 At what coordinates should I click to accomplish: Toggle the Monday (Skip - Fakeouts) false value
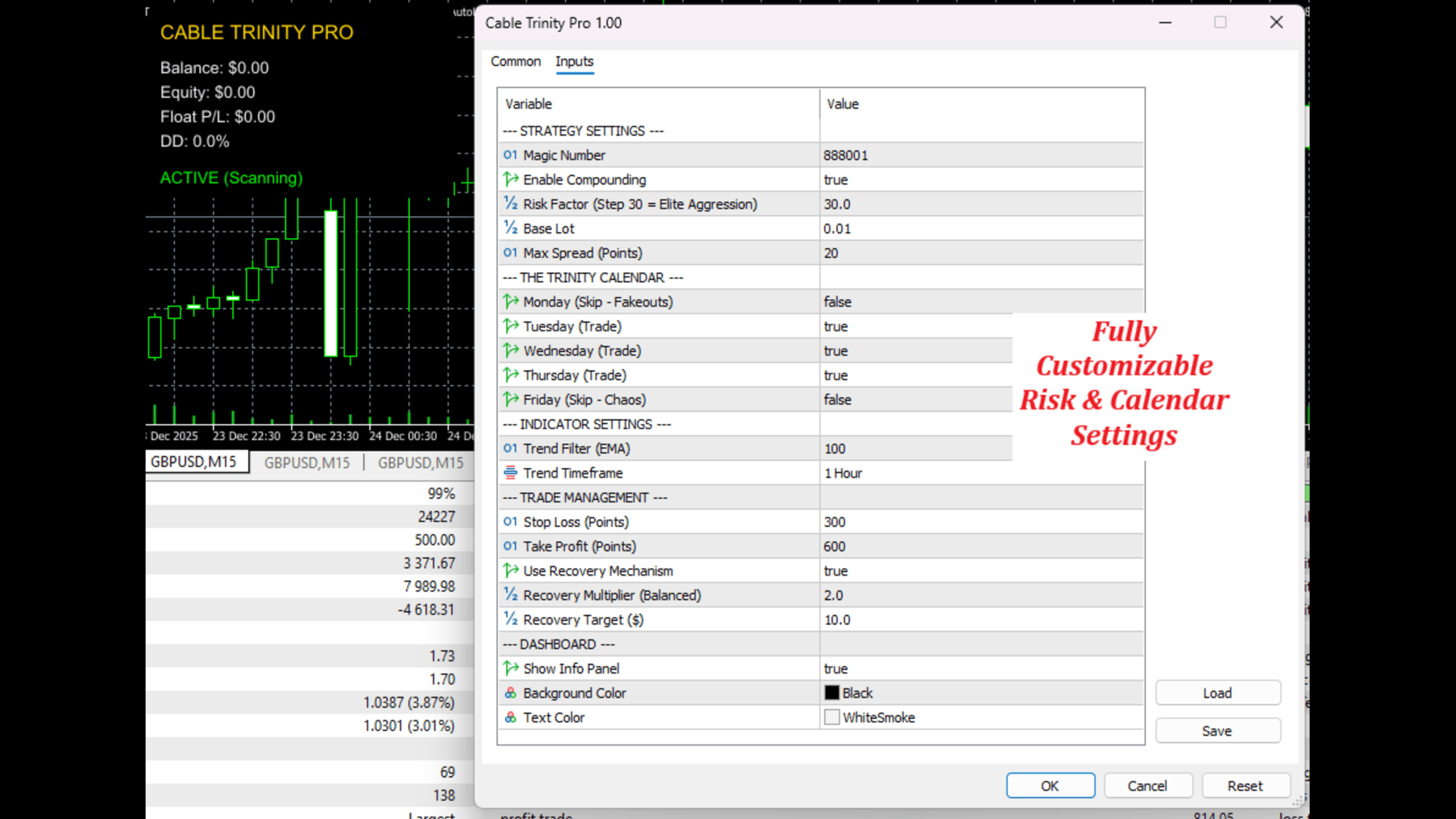[837, 302]
